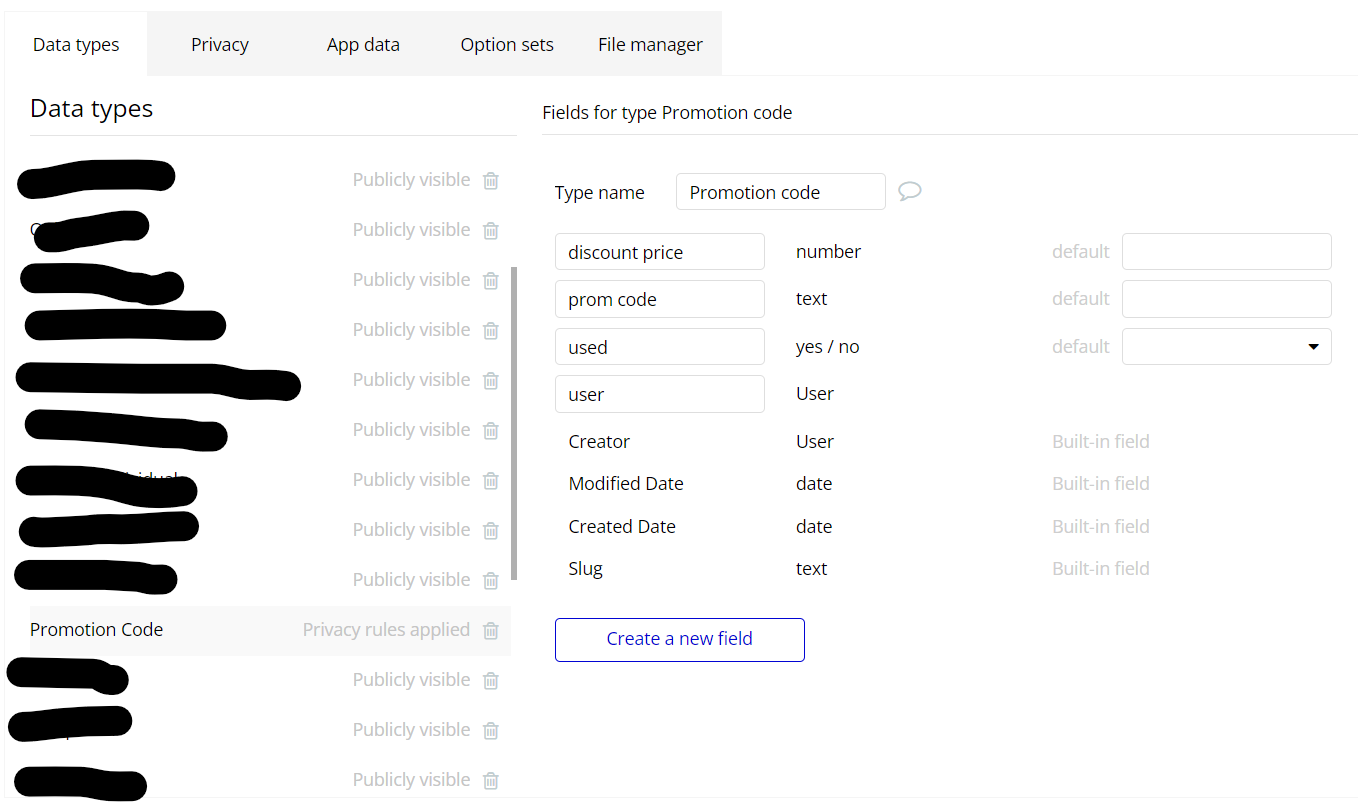The image size is (1358, 806).
Task: Open the App data tab
Action: point(363,45)
